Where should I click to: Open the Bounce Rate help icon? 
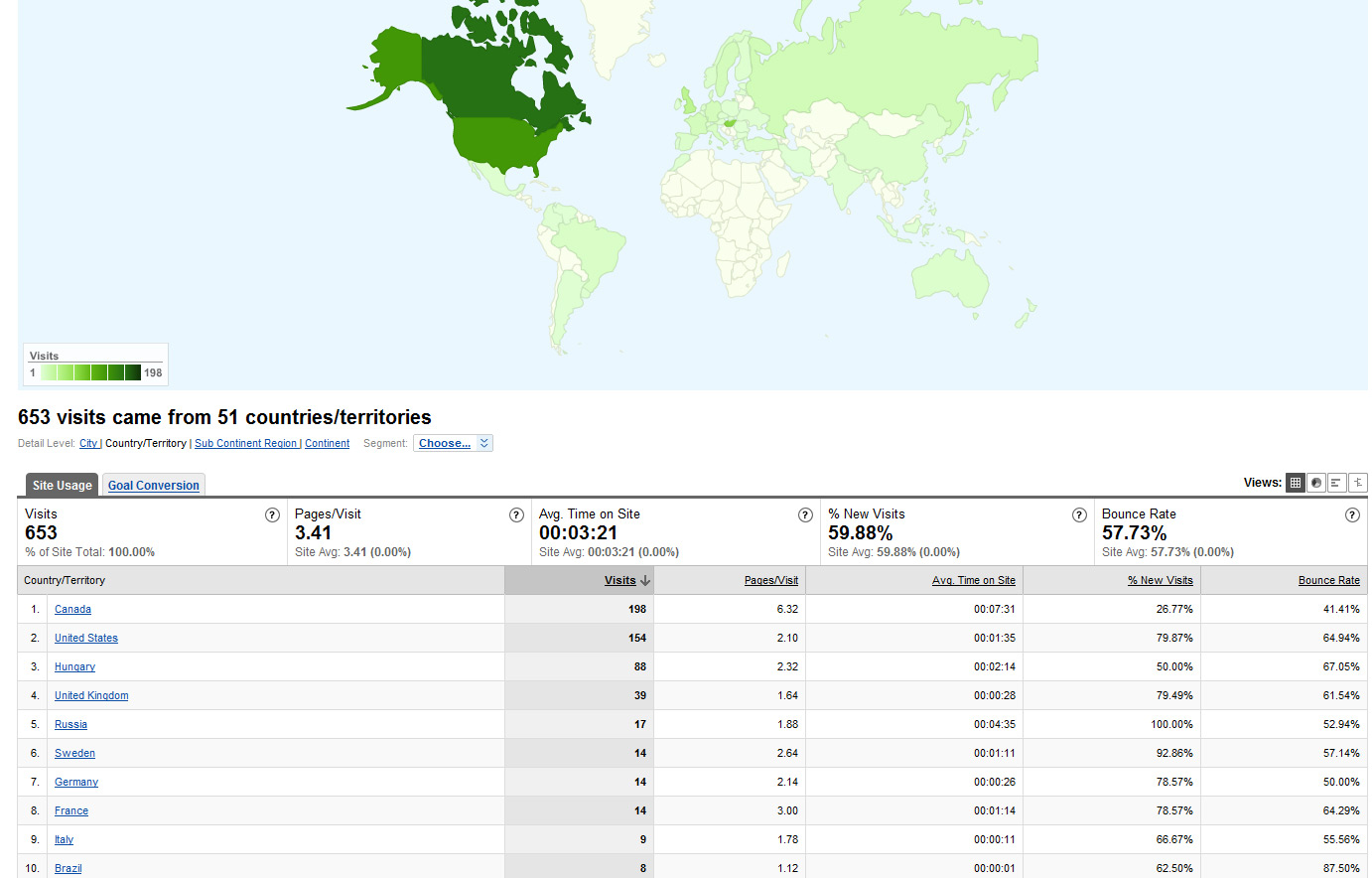(1352, 514)
